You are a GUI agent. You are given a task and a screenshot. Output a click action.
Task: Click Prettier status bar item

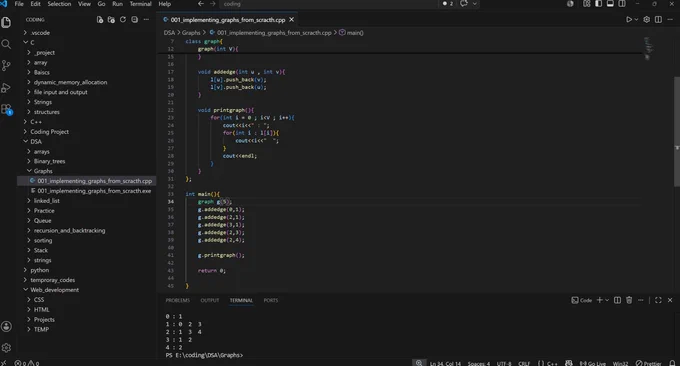tap(648, 363)
